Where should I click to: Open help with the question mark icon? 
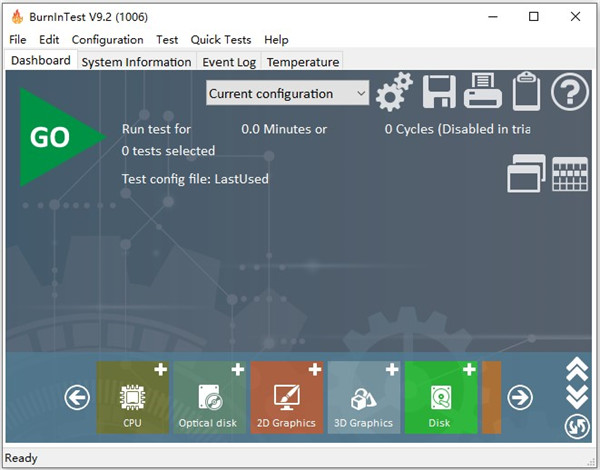(570, 92)
